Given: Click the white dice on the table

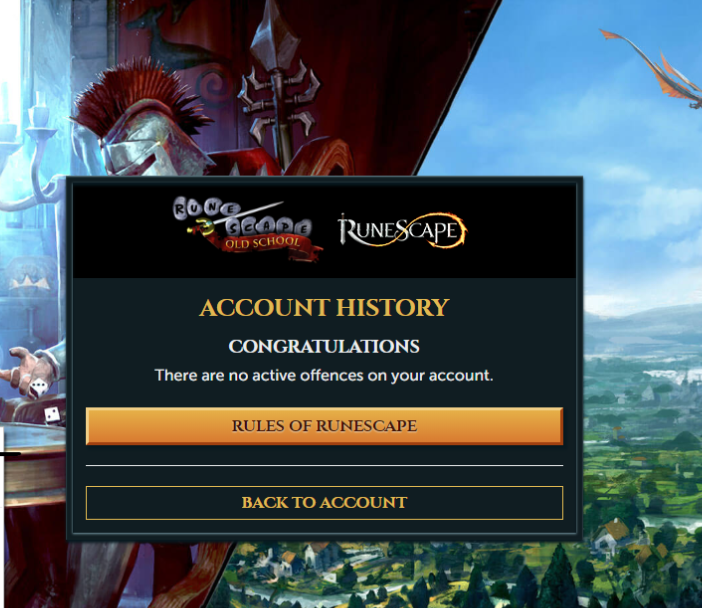Looking at the screenshot, I should pyautogui.click(x=52, y=415).
